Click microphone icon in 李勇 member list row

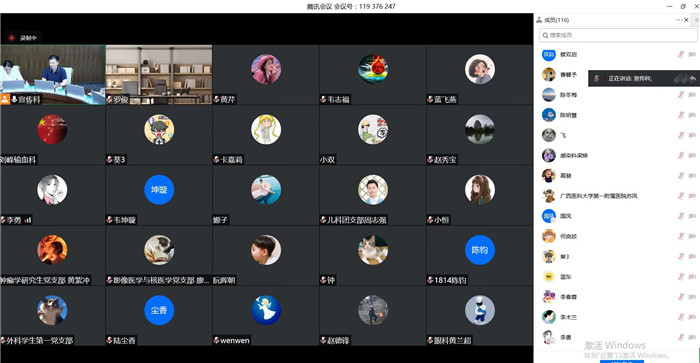click(x=681, y=337)
